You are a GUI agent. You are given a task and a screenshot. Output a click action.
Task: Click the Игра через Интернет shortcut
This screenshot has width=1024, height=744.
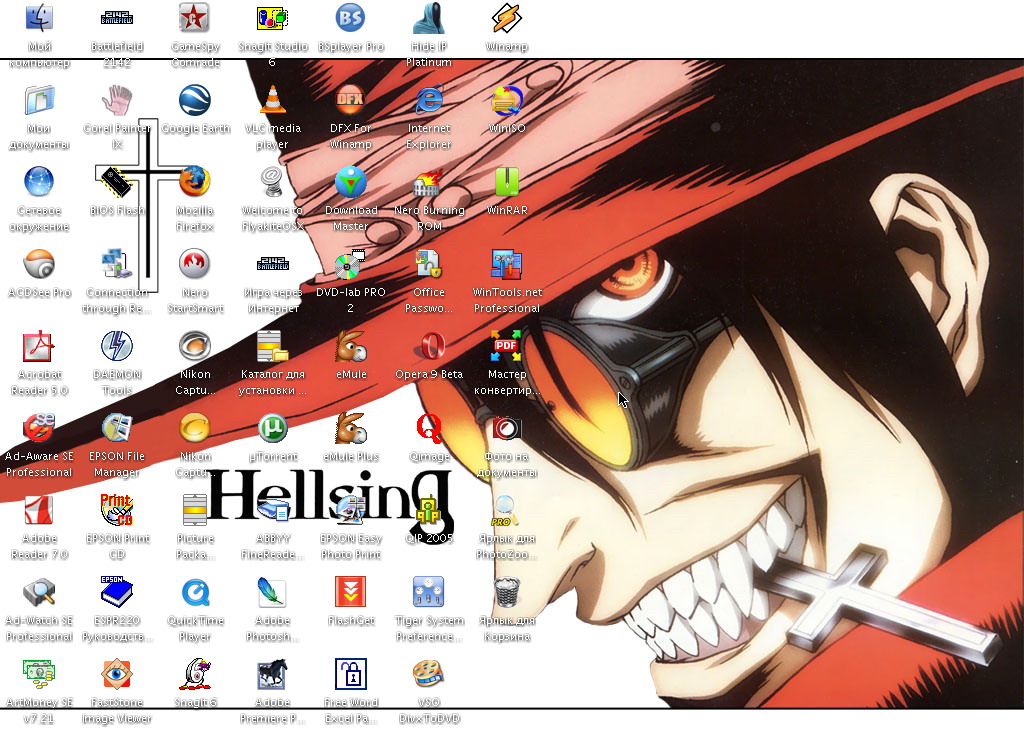pyautogui.click(x=272, y=265)
